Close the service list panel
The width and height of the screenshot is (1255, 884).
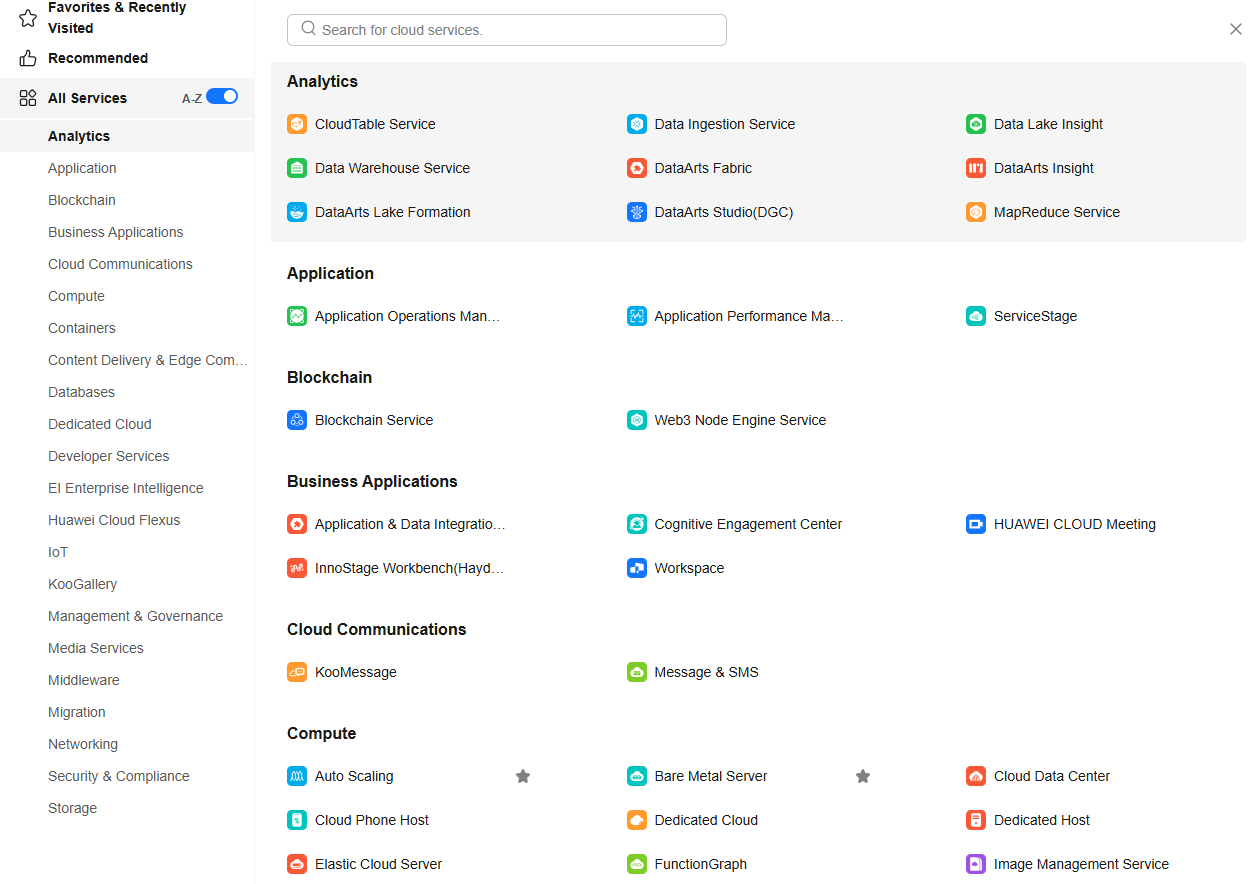pyautogui.click(x=1236, y=29)
